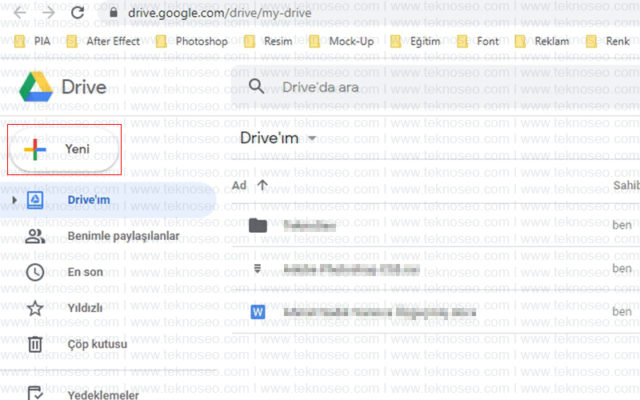The image size is (640, 400).
Task: Click the Çöp kutusu trash icon
Action: [x=35, y=344]
